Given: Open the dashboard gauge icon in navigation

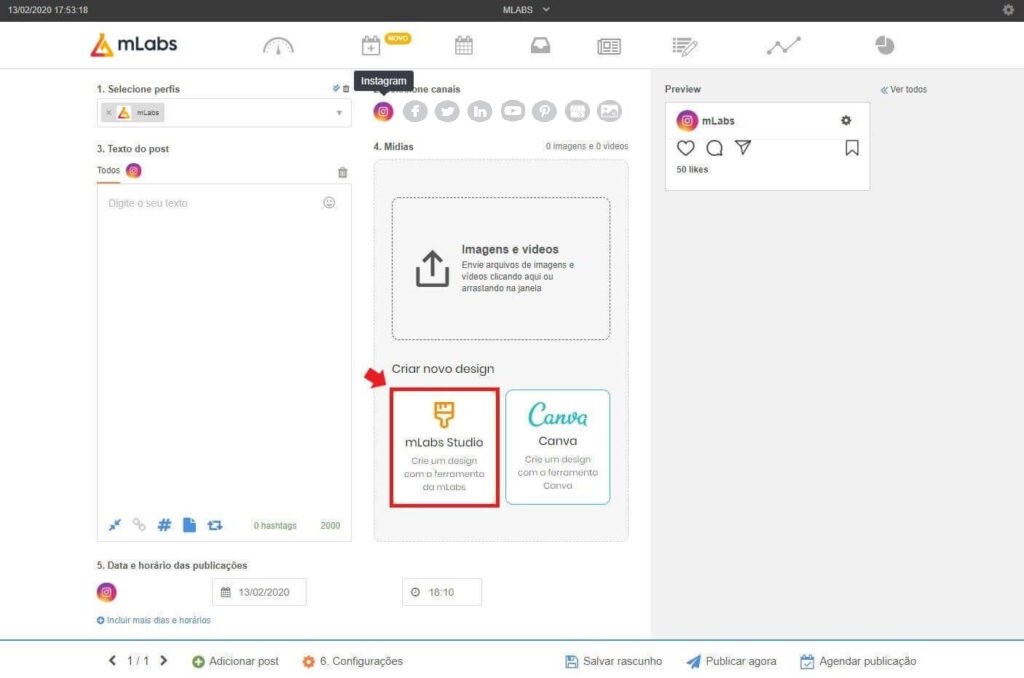Looking at the screenshot, I should [278, 46].
